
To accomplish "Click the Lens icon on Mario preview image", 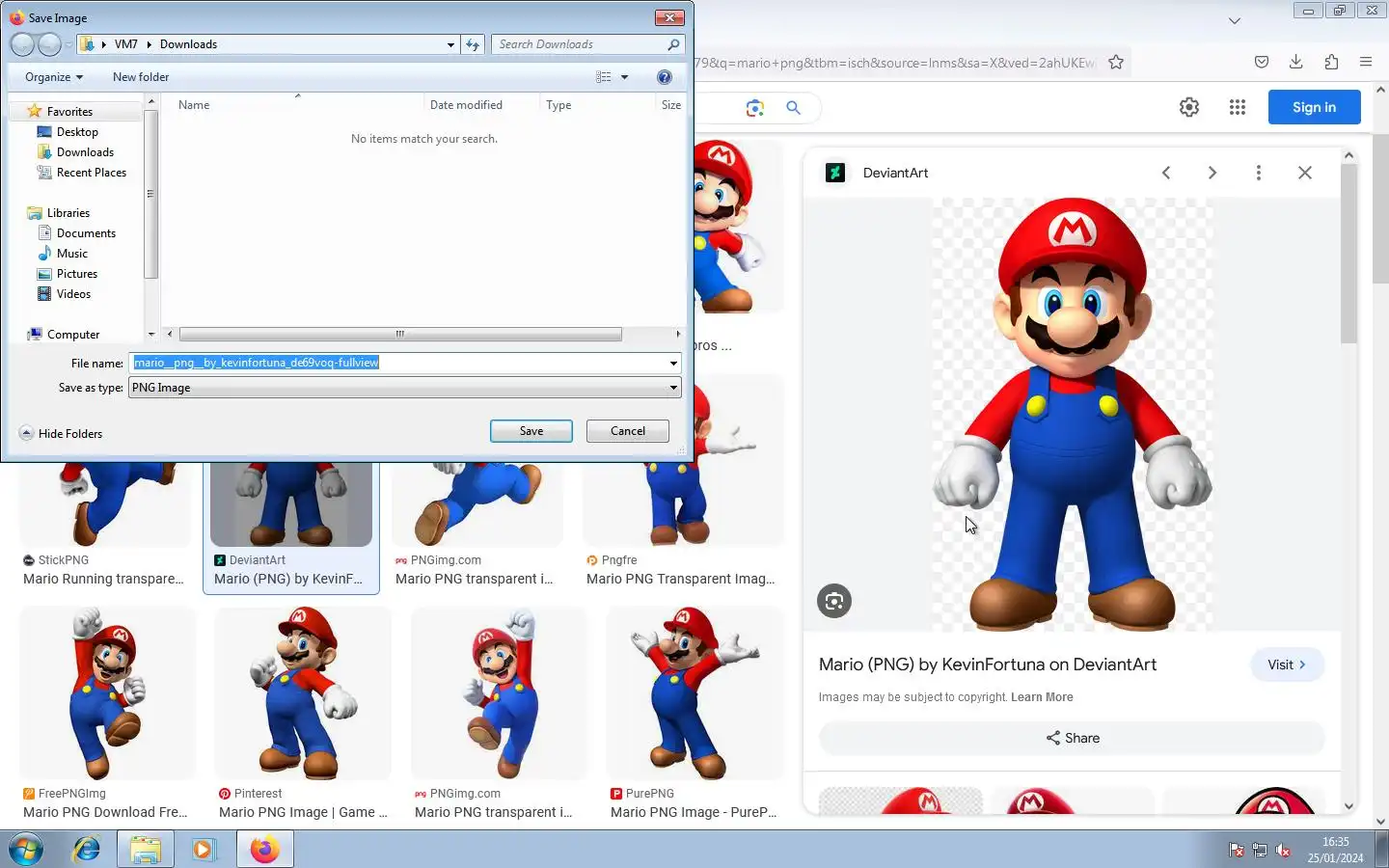I will [834, 601].
